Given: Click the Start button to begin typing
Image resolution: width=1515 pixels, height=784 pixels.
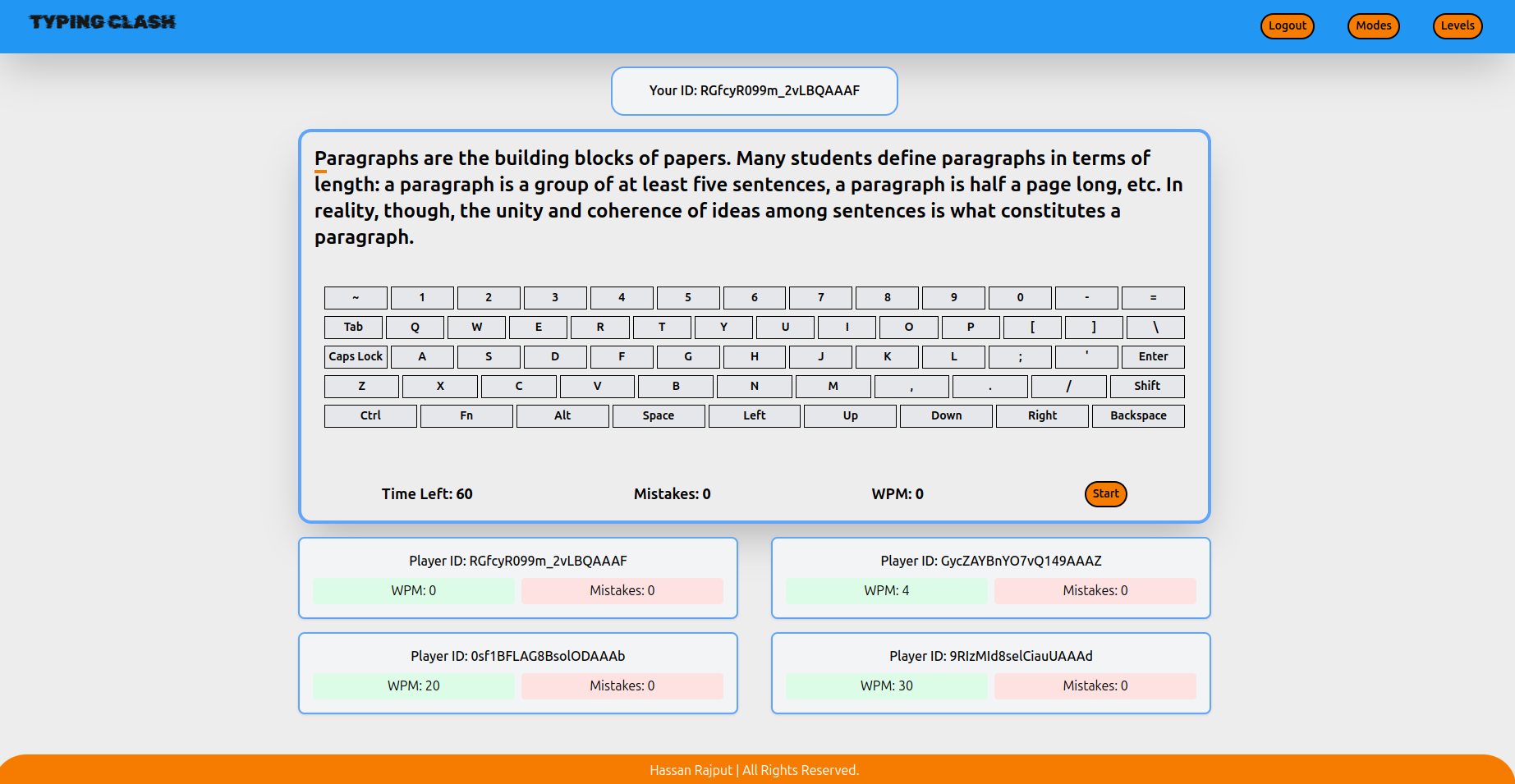Looking at the screenshot, I should tap(1105, 494).
